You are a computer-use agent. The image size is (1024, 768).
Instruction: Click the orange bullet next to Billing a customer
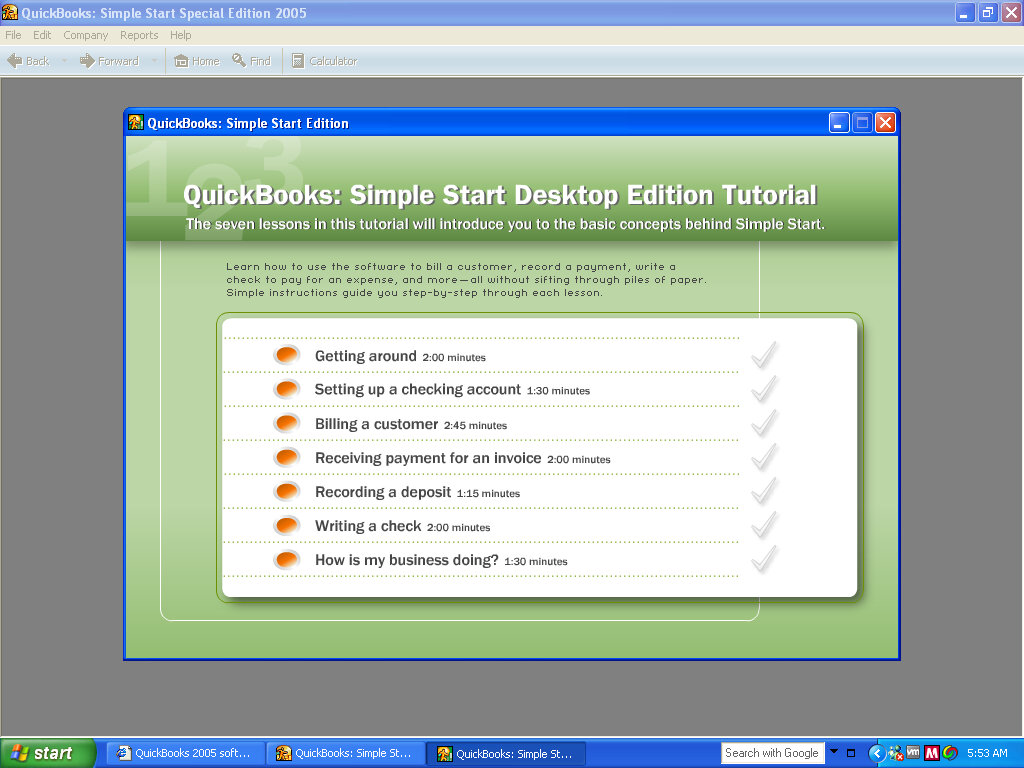[287, 423]
